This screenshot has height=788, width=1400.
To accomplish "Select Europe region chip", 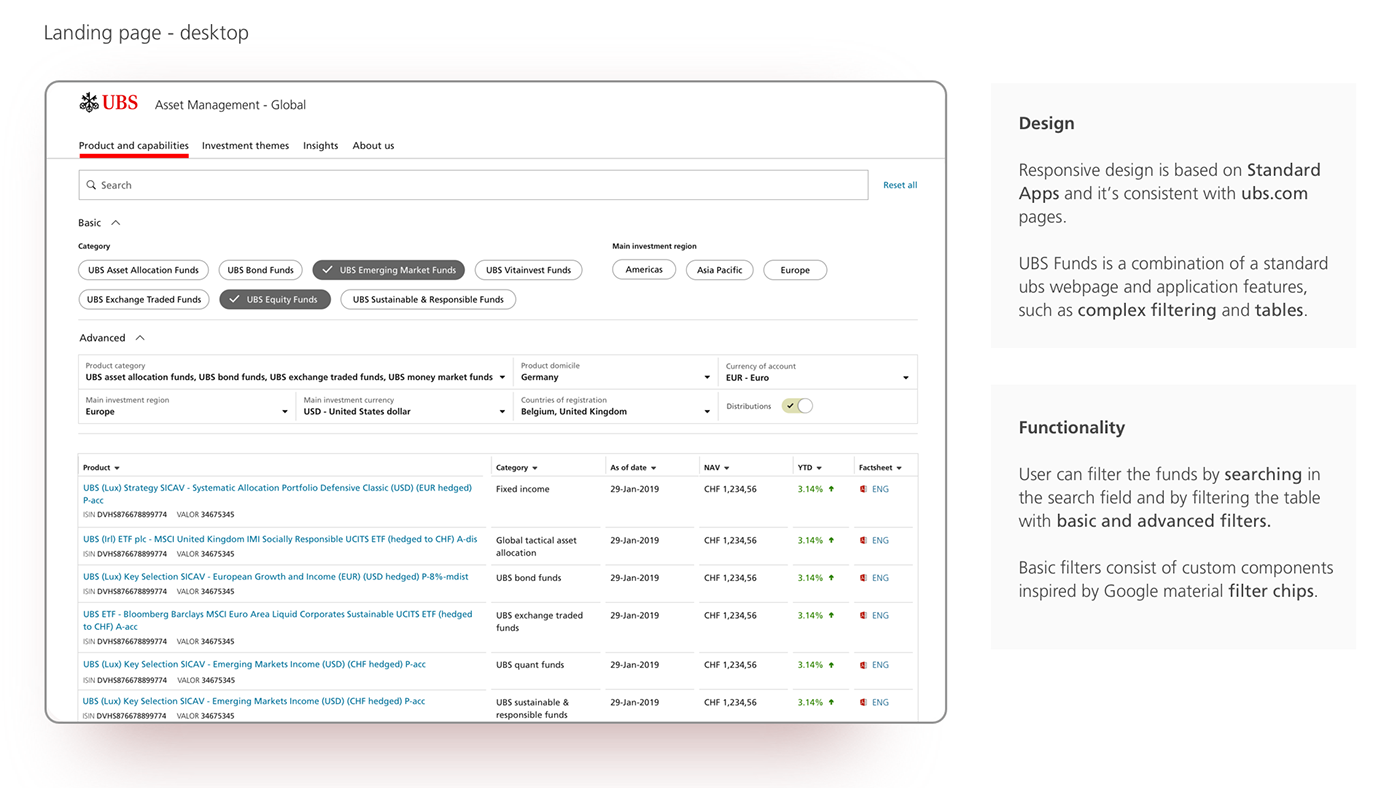I will tap(795, 270).
